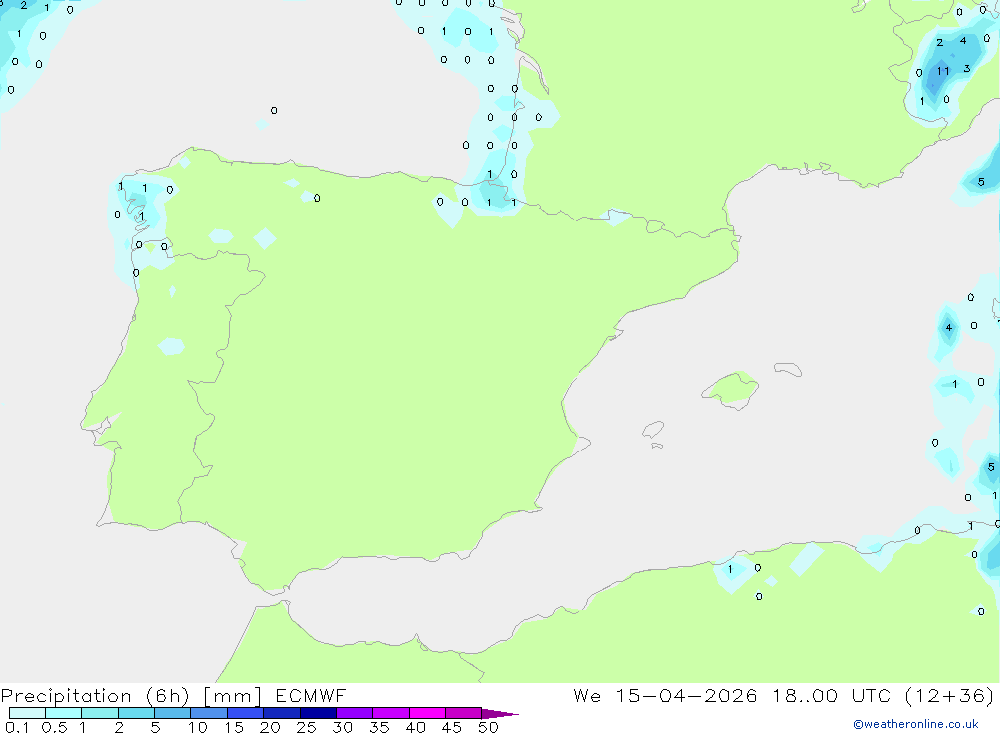Click the "Precipitation (6h)" title text

coord(95,696)
